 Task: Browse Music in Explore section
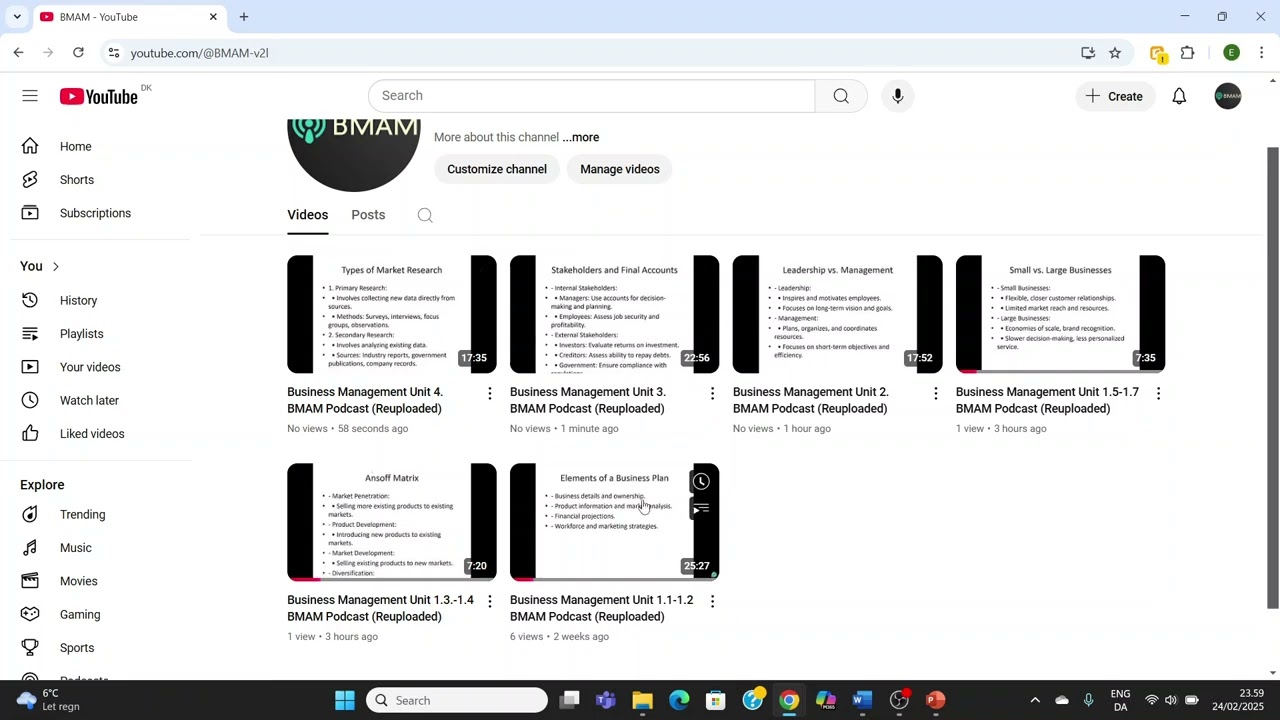75,548
